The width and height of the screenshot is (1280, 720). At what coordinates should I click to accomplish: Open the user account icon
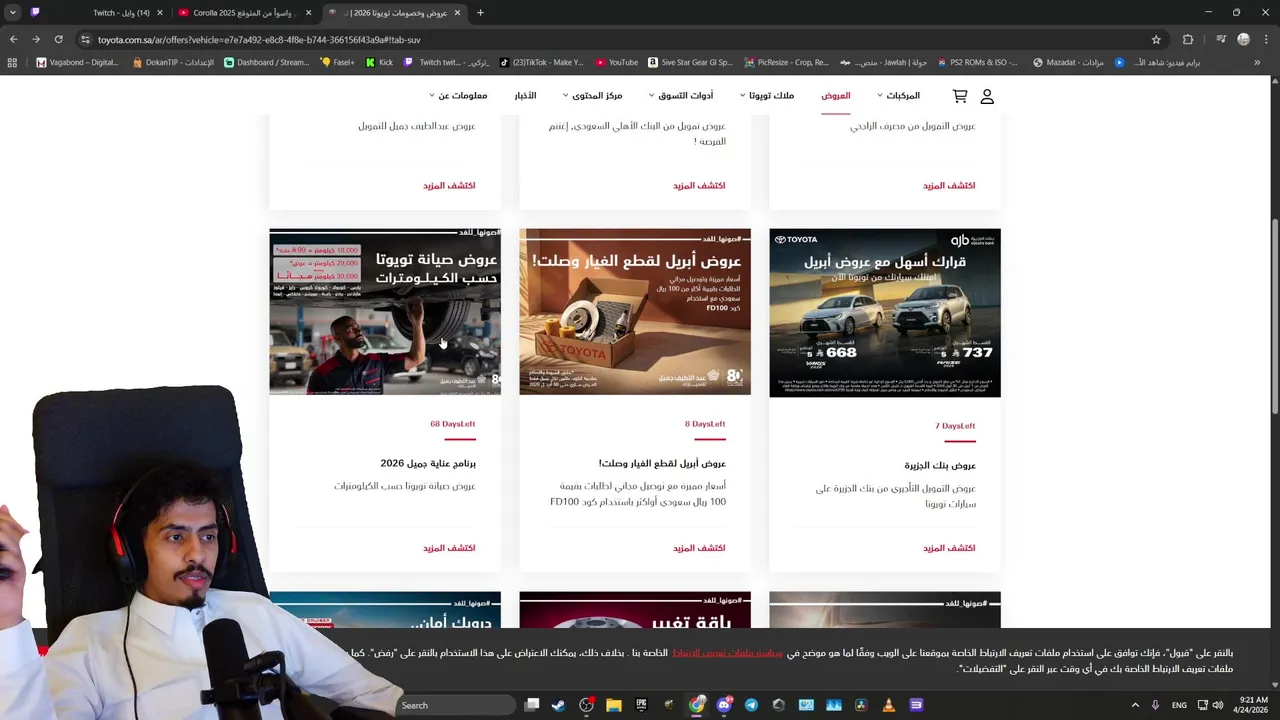pyautogui.click(x=987, y=96)
